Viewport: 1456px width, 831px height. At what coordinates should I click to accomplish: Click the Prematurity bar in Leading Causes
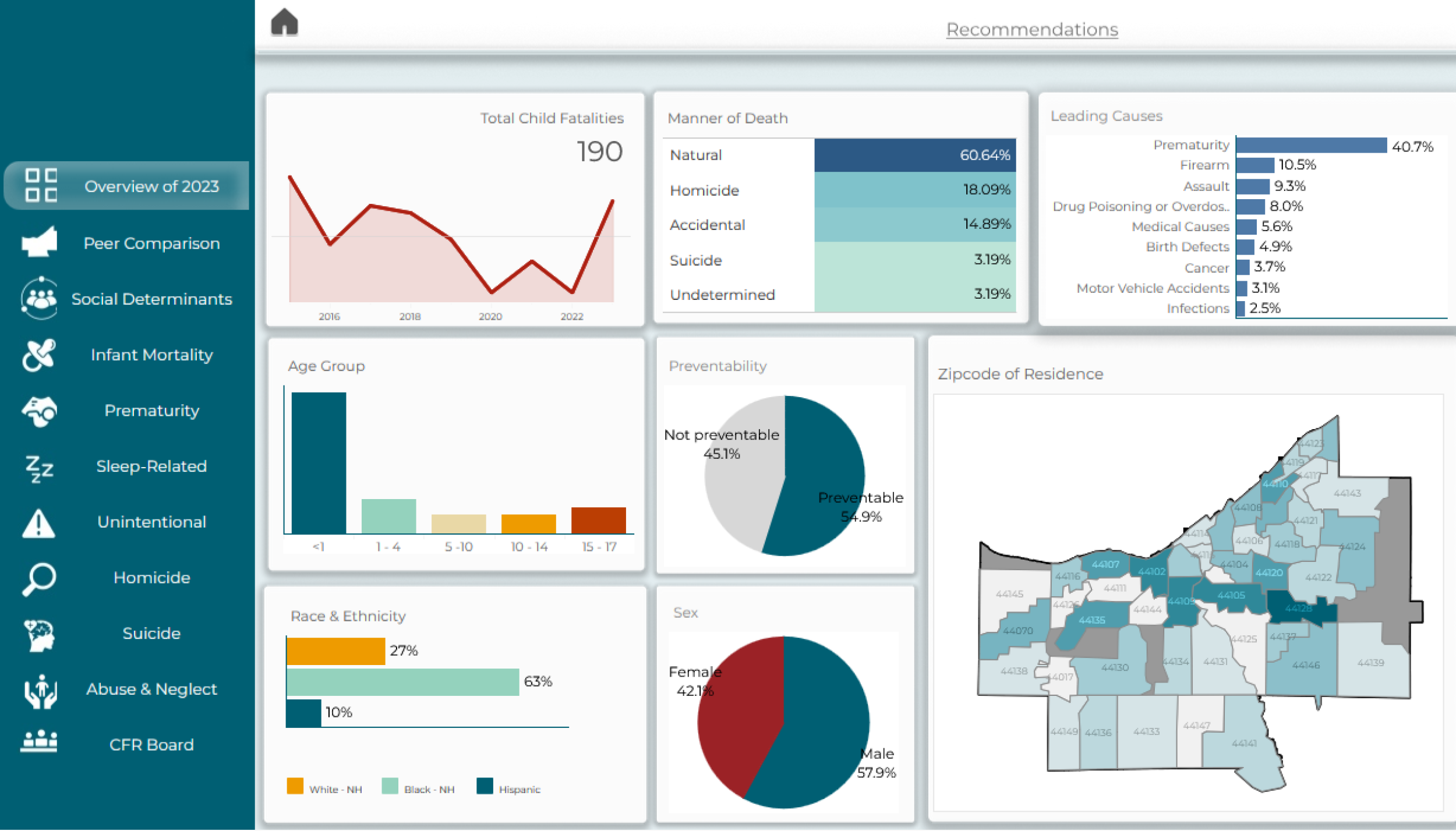point(1310,146)
